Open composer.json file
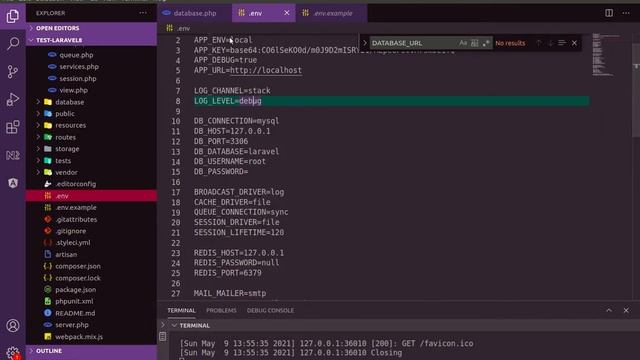This screenshot has height=360, width=640. pos(78,266)
